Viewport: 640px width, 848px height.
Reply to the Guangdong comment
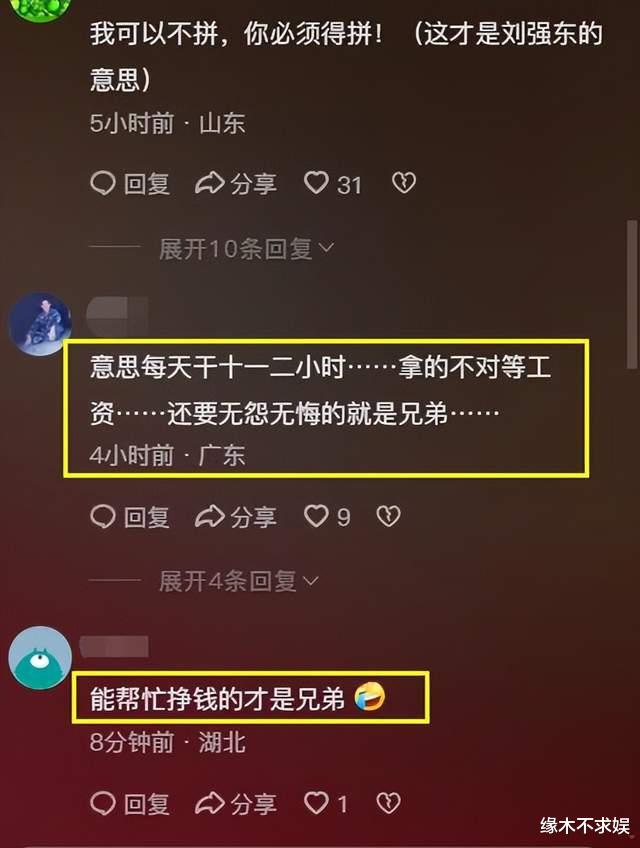130,516
